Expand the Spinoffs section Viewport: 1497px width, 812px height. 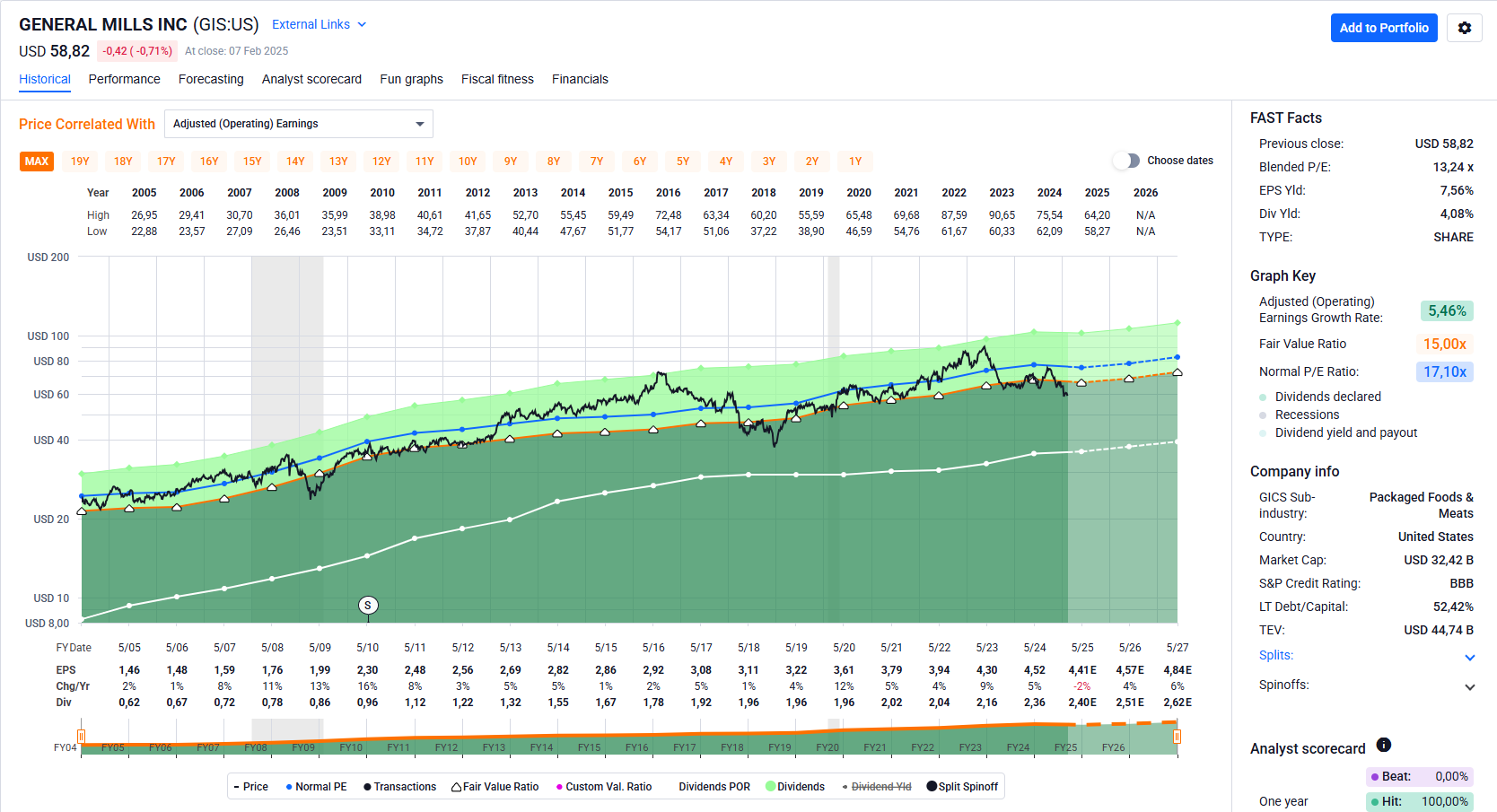[1469, 687]
